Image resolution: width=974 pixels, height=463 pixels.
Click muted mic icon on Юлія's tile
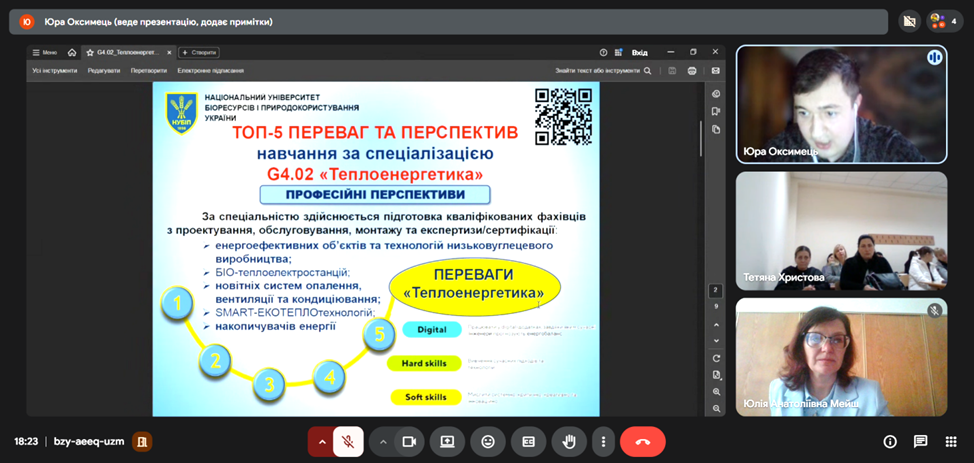point(935,310)
